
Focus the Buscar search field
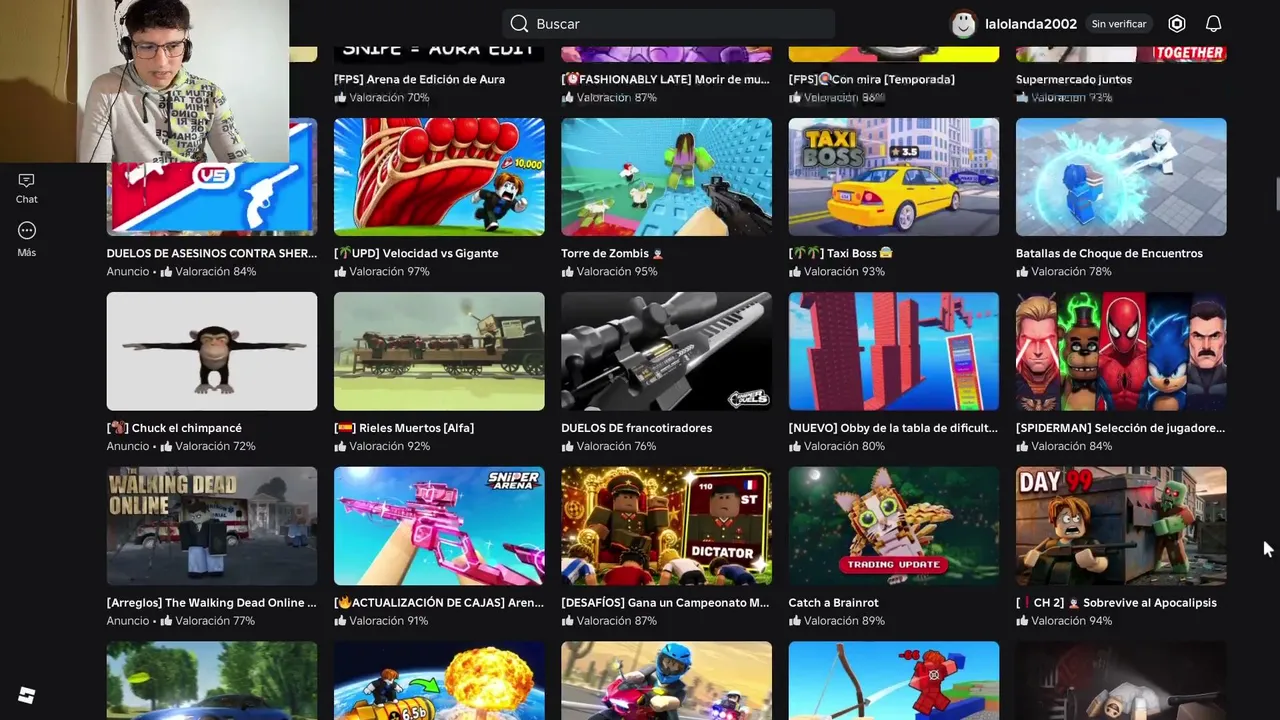[x=668, y=24]
